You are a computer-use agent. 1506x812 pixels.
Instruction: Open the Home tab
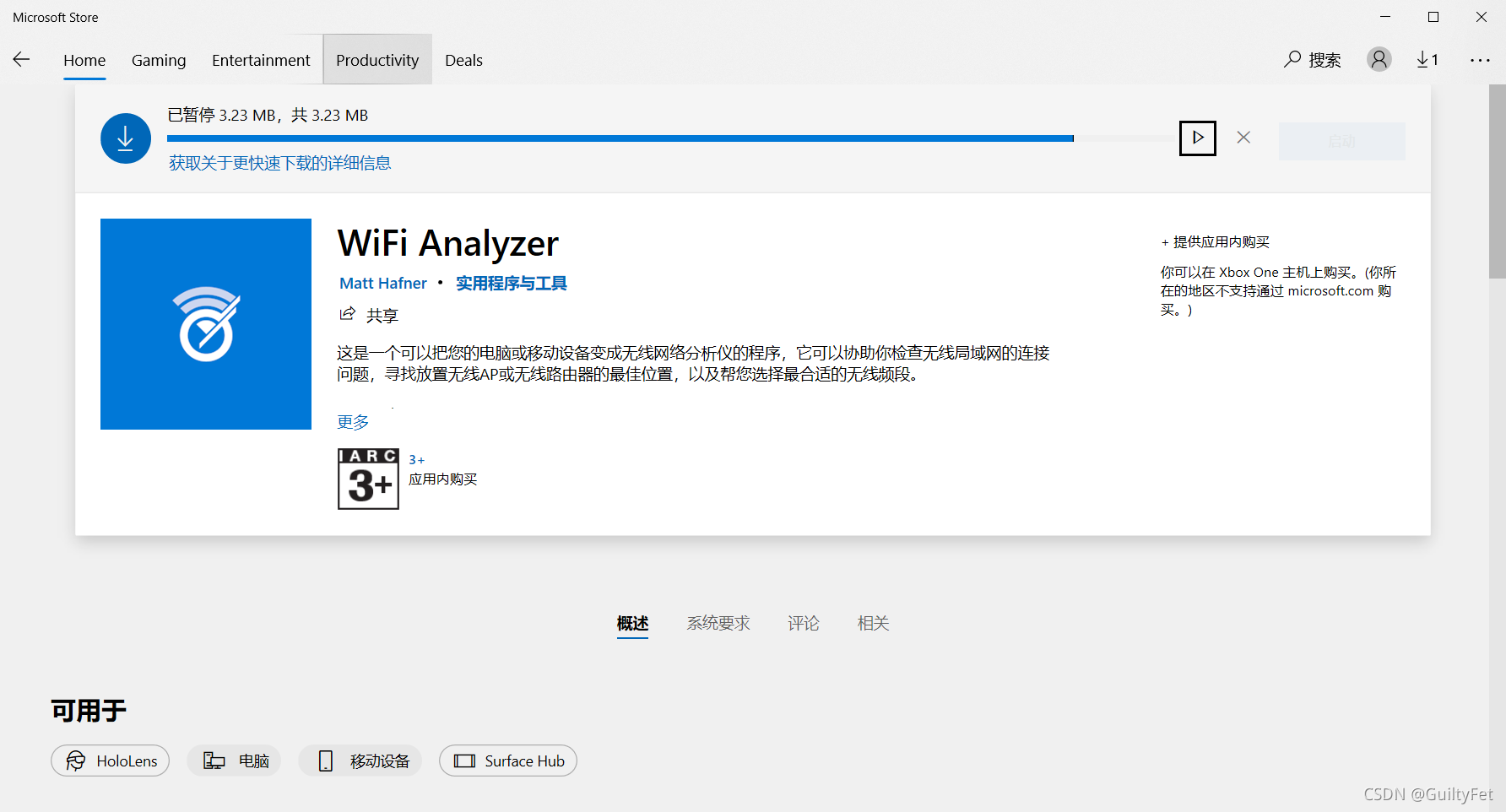tap(84, 60)
